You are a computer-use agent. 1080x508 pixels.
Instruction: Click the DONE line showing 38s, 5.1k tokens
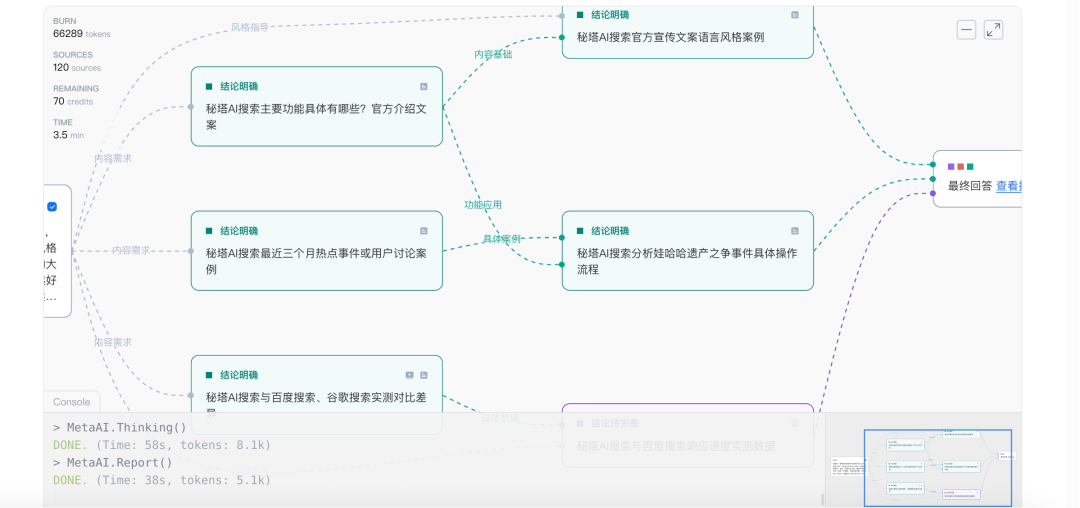pyautogui.click(x=162, y=480)
